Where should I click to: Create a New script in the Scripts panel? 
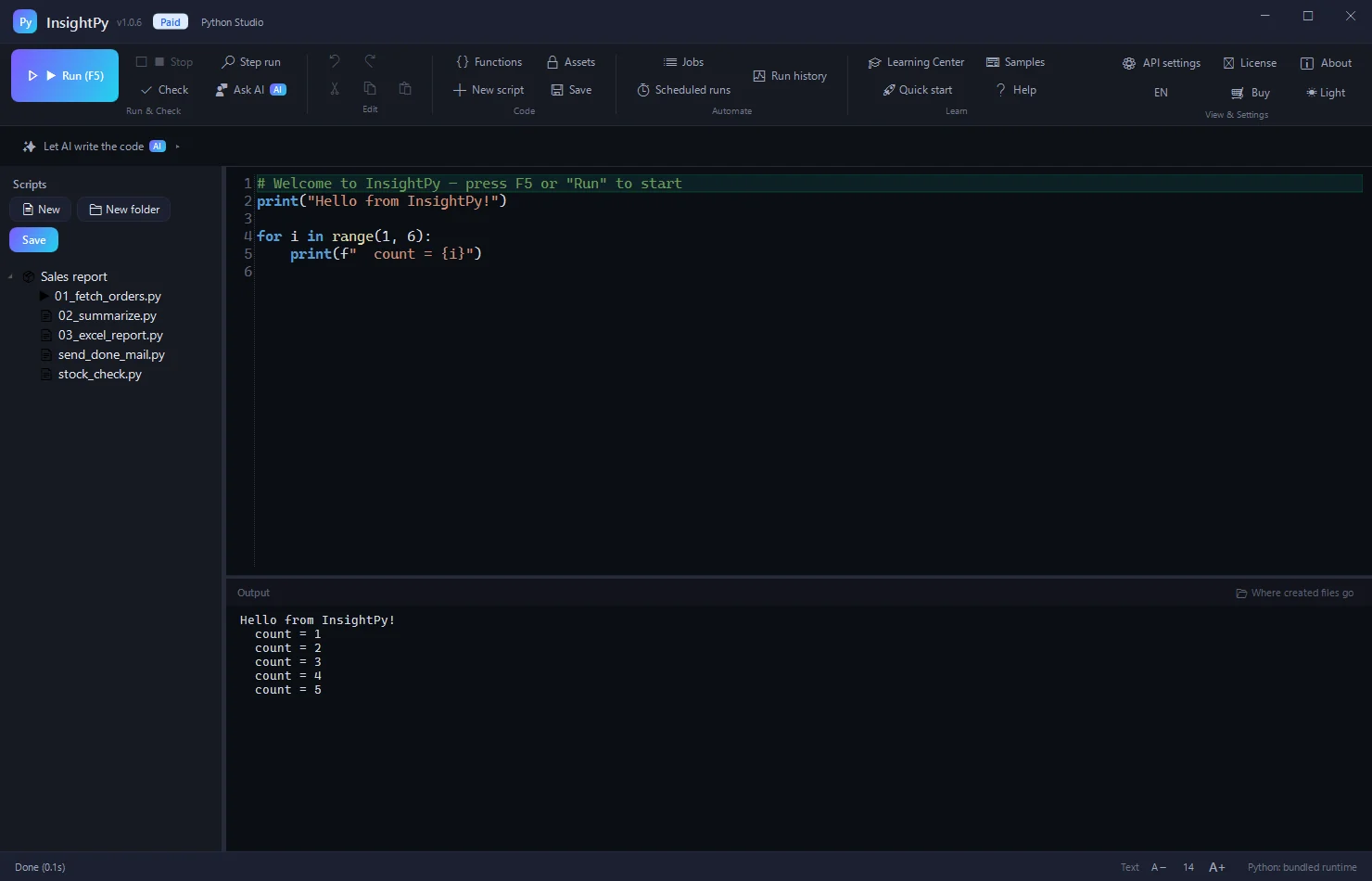[x=41, y=210]
